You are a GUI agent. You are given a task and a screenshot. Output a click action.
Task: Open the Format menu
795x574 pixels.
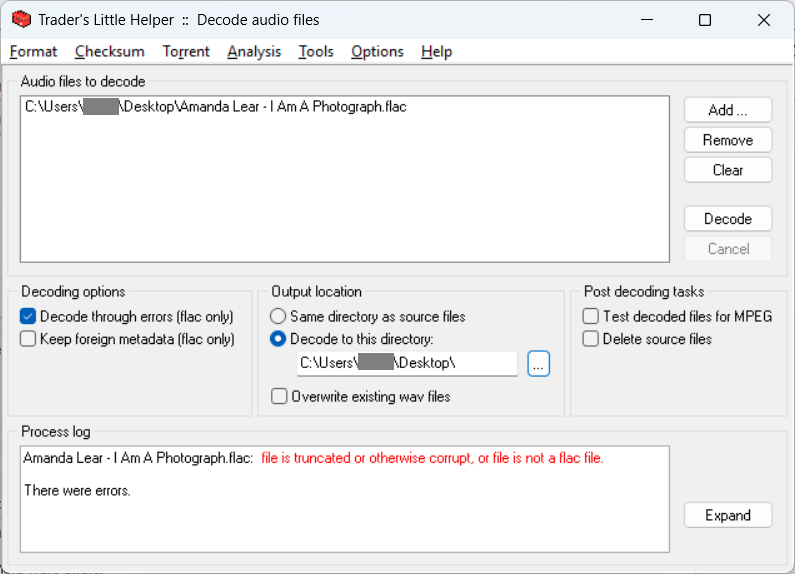pyautogui.click(x=33, y=52)
